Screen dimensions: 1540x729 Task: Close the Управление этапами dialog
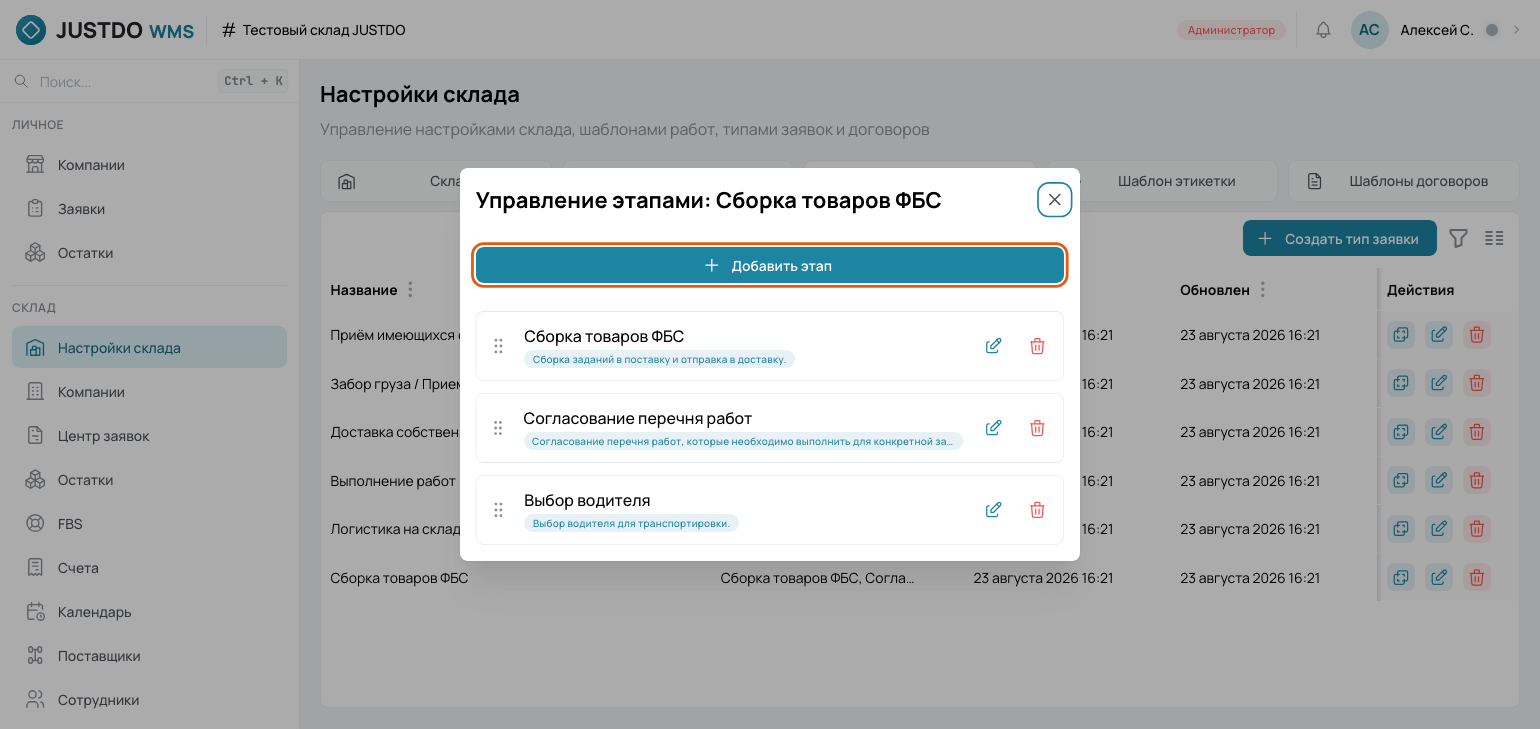(x=1054, y=200)
